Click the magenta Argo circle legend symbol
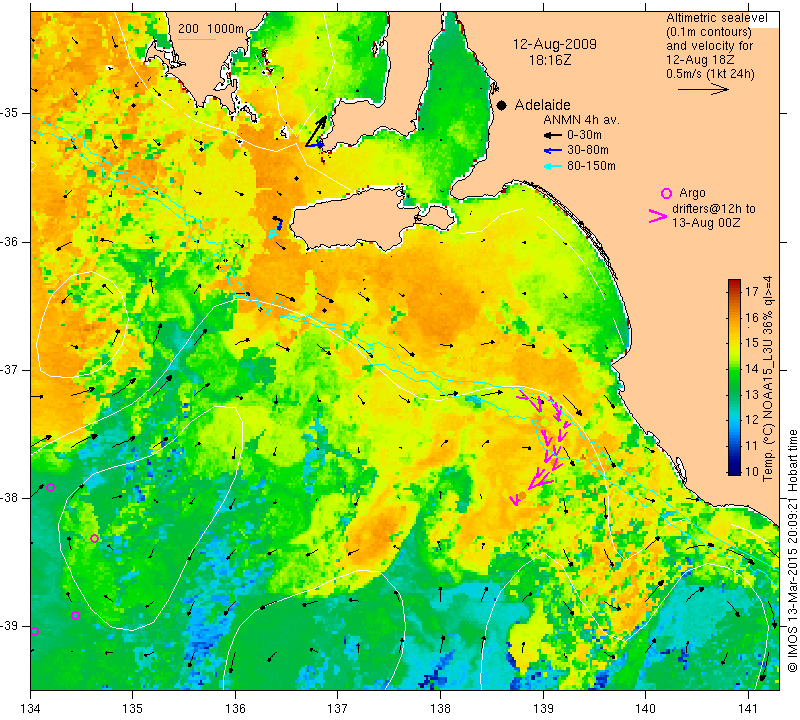This screenshot has height=720, width=800. pos(666,193)
